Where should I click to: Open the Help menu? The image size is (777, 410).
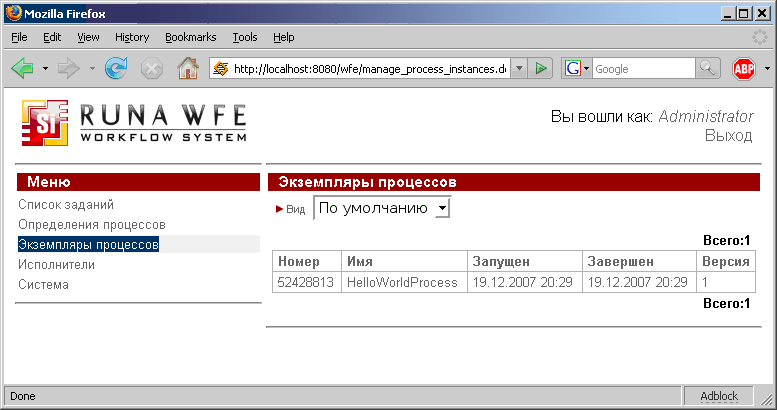283,37
